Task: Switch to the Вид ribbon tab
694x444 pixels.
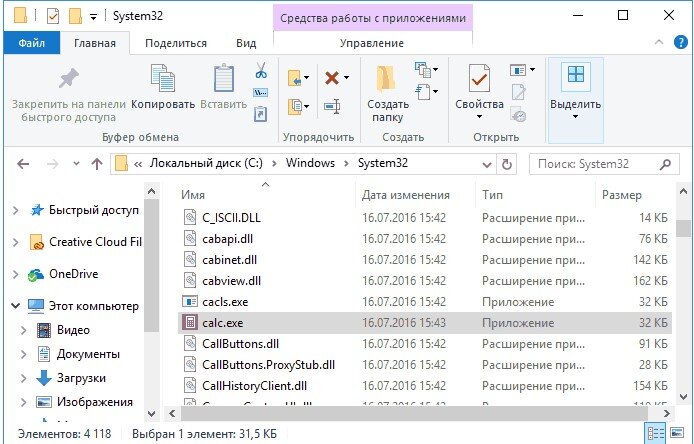Action: tap(246, 43)
